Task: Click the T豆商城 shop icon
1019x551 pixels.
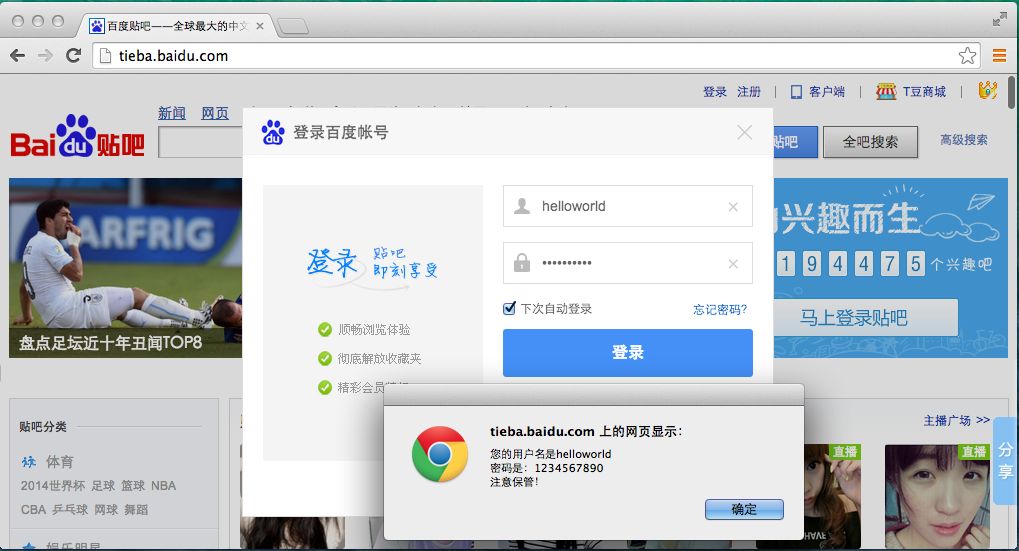Action: tap(885, 92)
